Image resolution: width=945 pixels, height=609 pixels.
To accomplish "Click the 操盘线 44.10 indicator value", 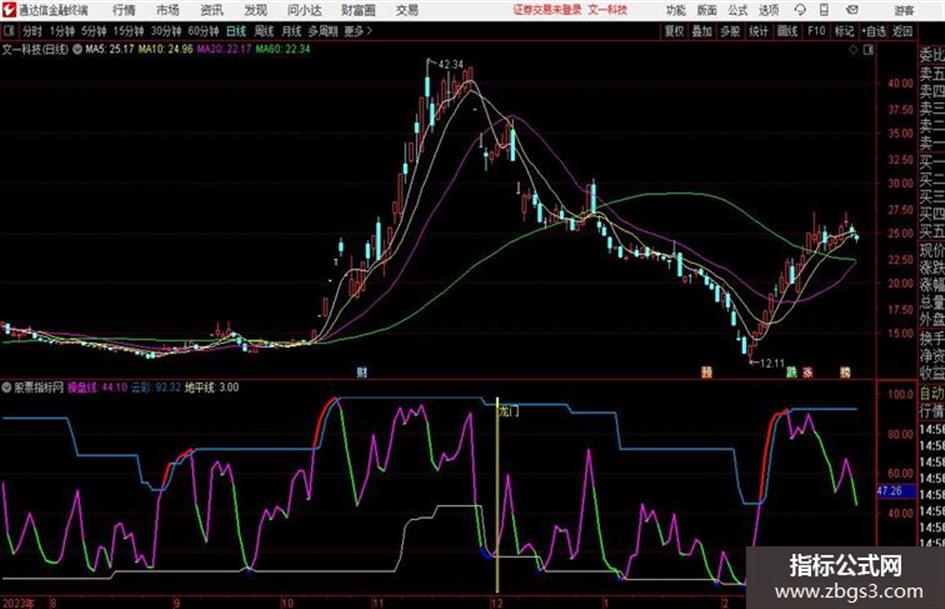I will click(97, 387).
